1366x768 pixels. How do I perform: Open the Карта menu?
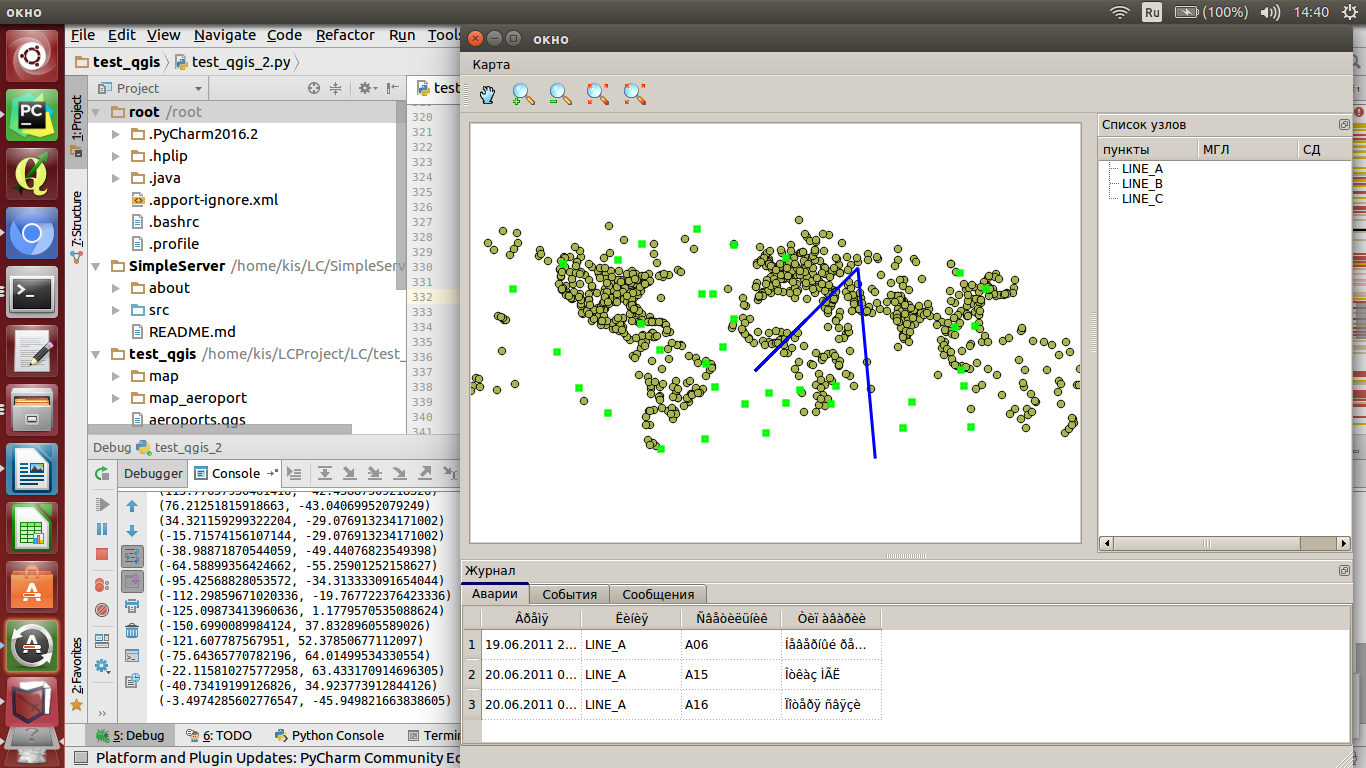click(491, 64)
